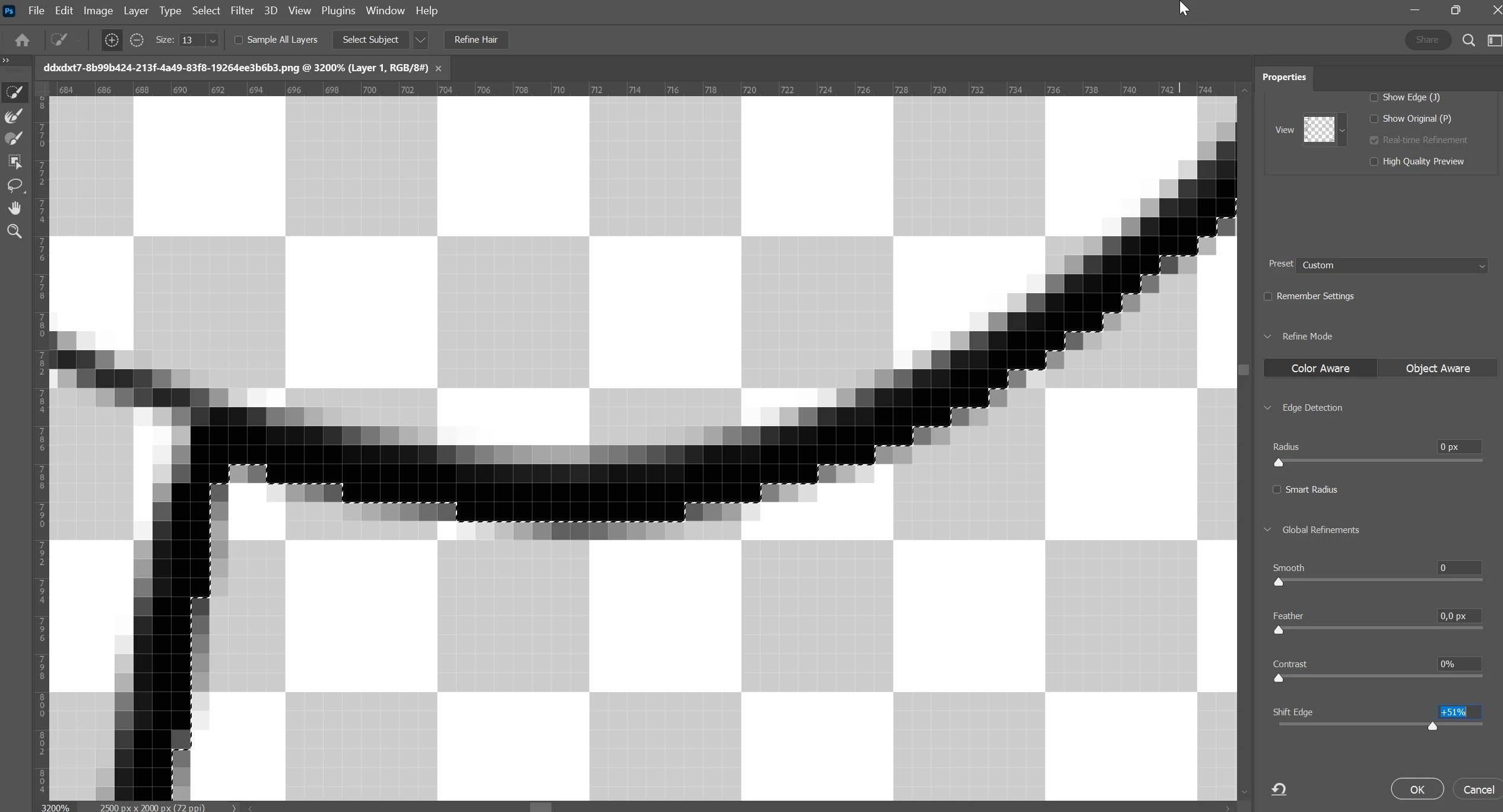Open the brush Size dropdown arrow
1503x812 pixels.
tap(213, 40)
